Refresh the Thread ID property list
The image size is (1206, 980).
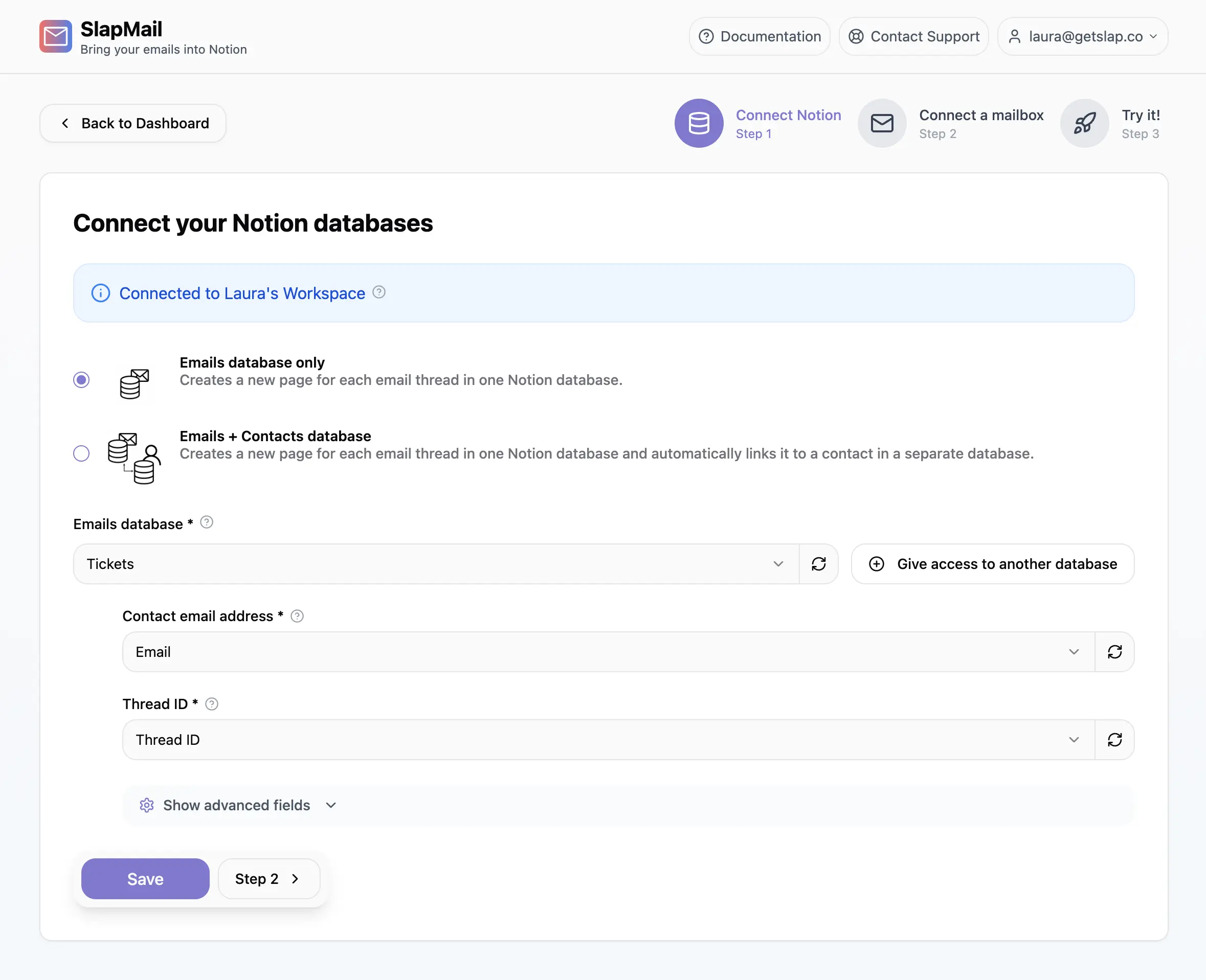[x=1114, y=740]
